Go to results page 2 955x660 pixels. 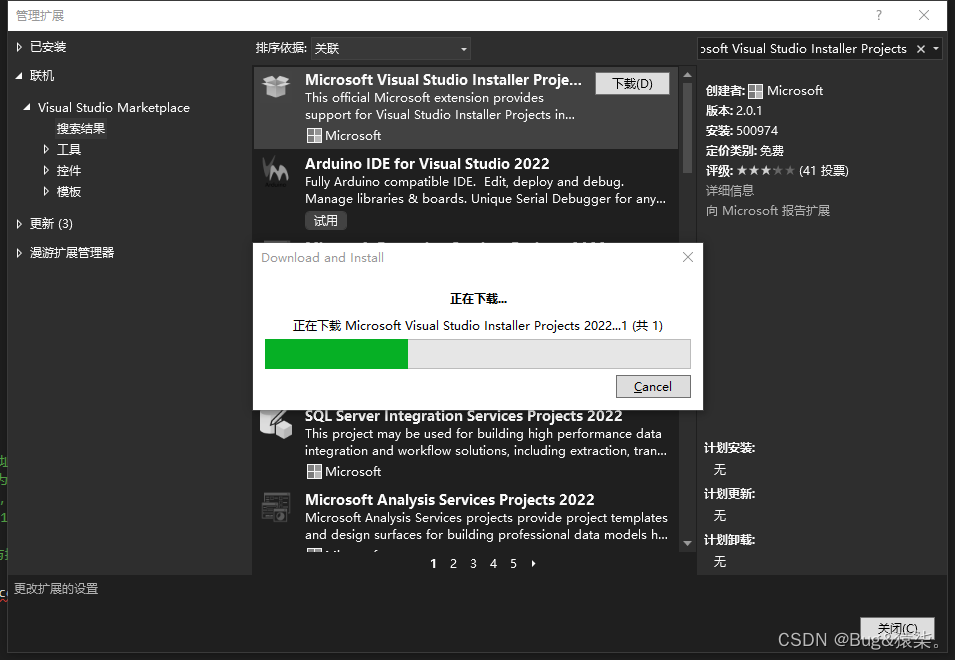click(x=453, y=564)
